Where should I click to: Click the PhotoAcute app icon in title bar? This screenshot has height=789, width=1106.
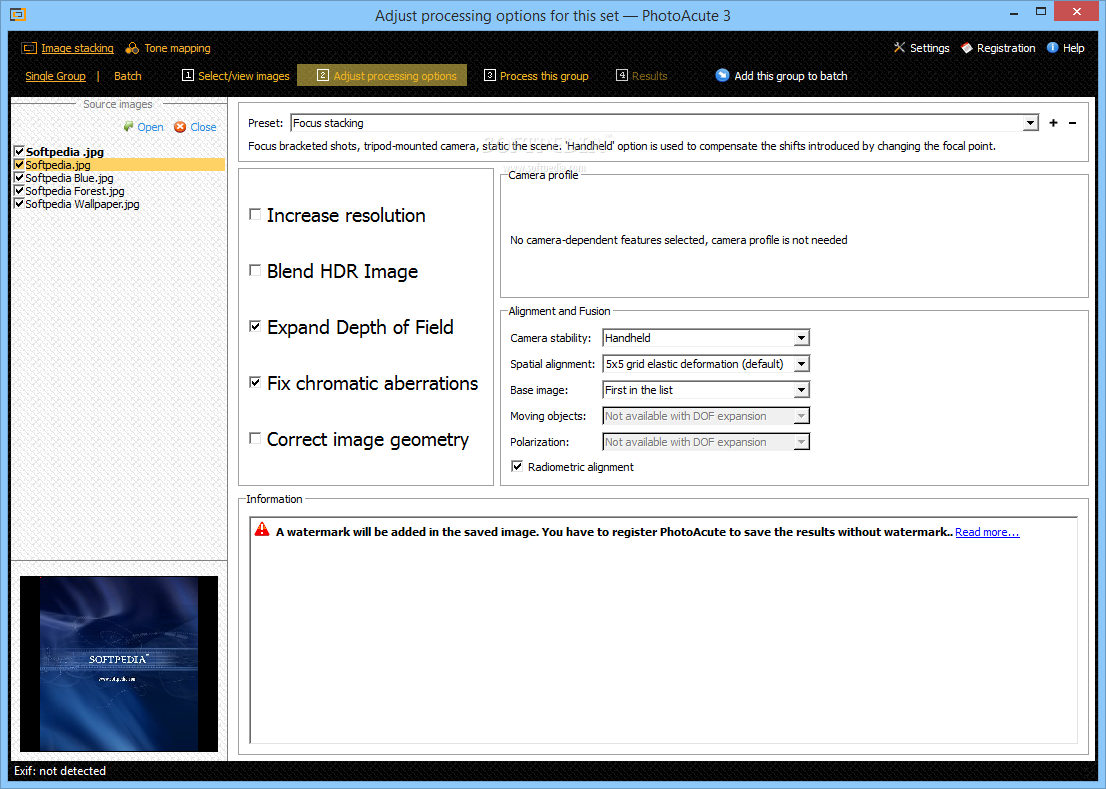click(18, 14)
